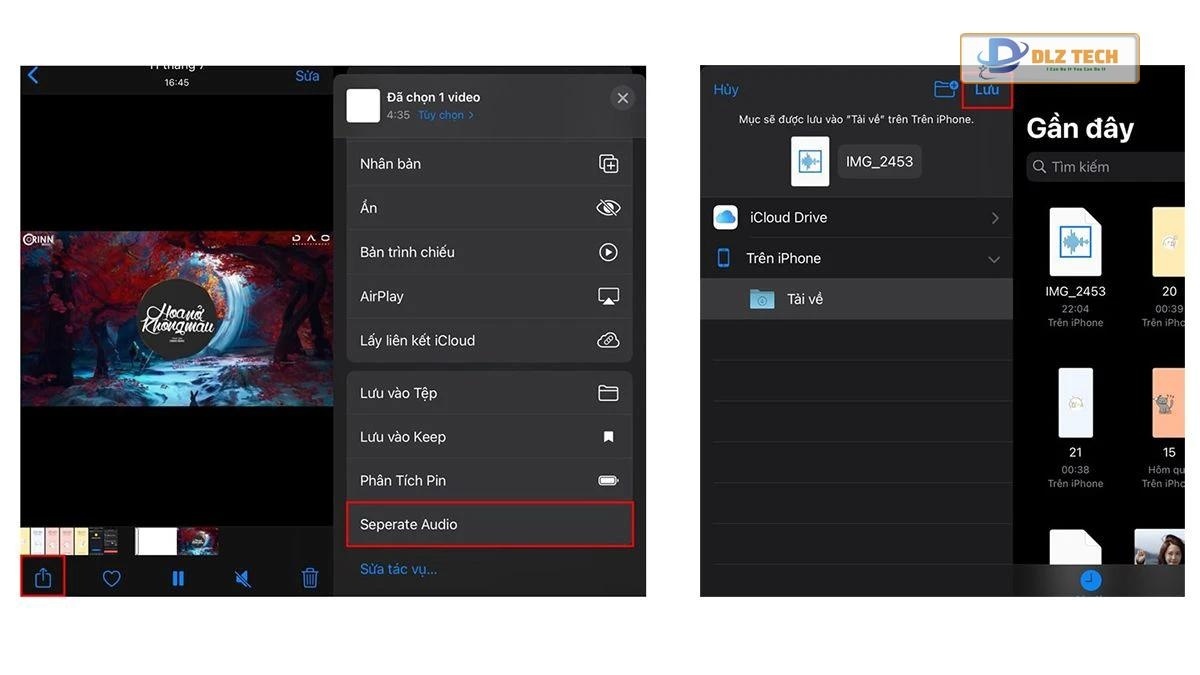Expand iCloud Drive location chevron

click(995, 218)
